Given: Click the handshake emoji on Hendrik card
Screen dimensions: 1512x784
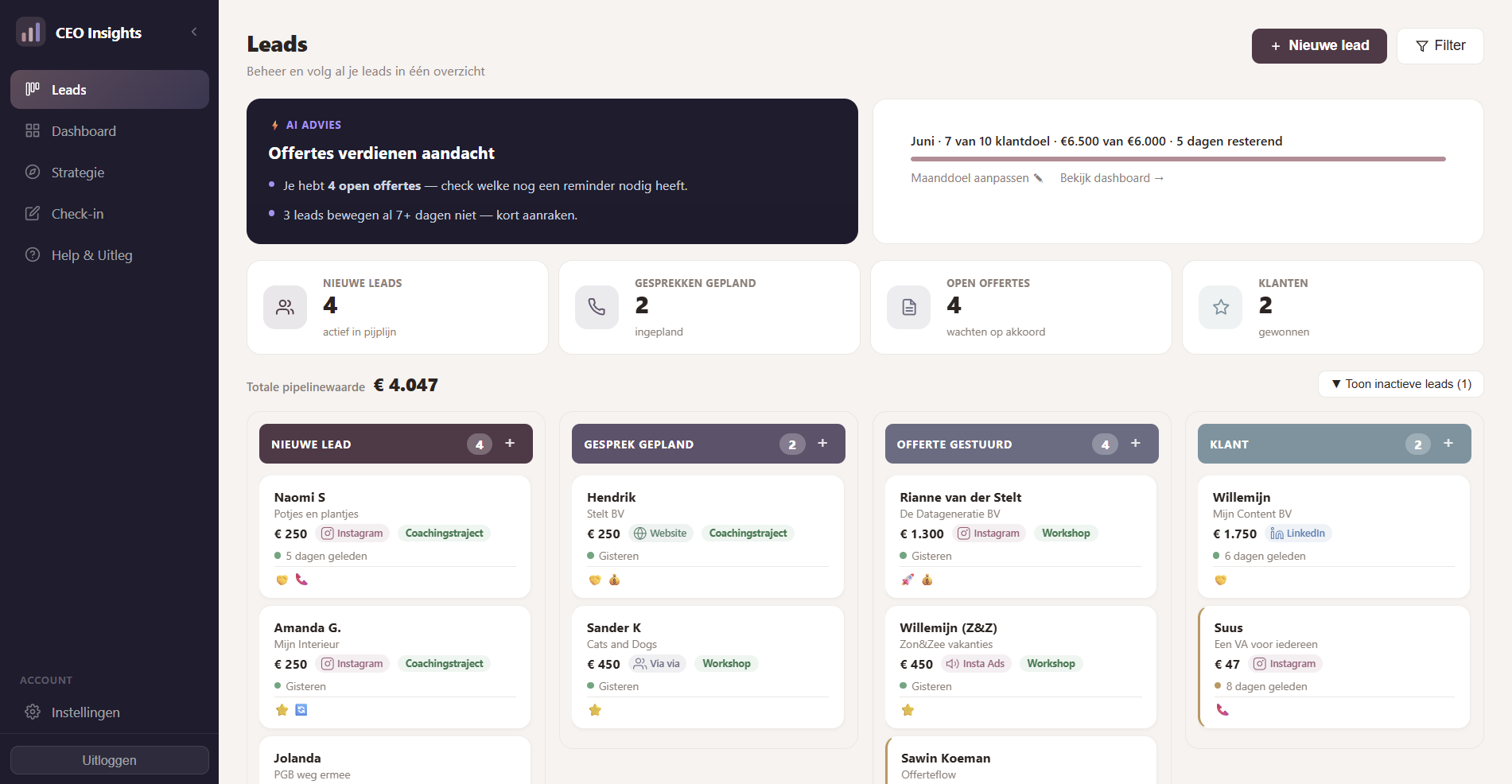Looking at the screenshot, I should pyautogui.click(x=595, y=580).
